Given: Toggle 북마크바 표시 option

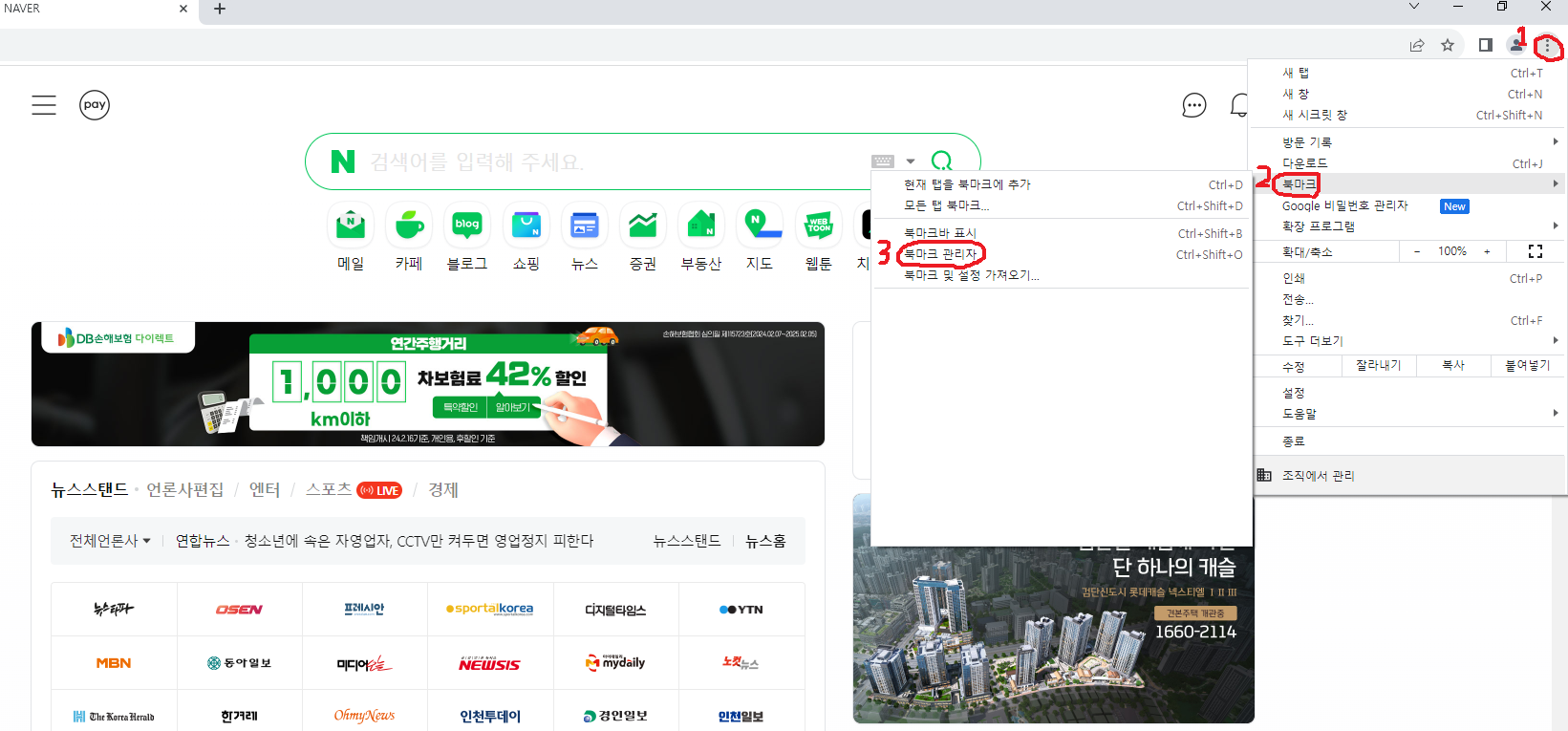Looking at the screenshot, I should 1061,233.
